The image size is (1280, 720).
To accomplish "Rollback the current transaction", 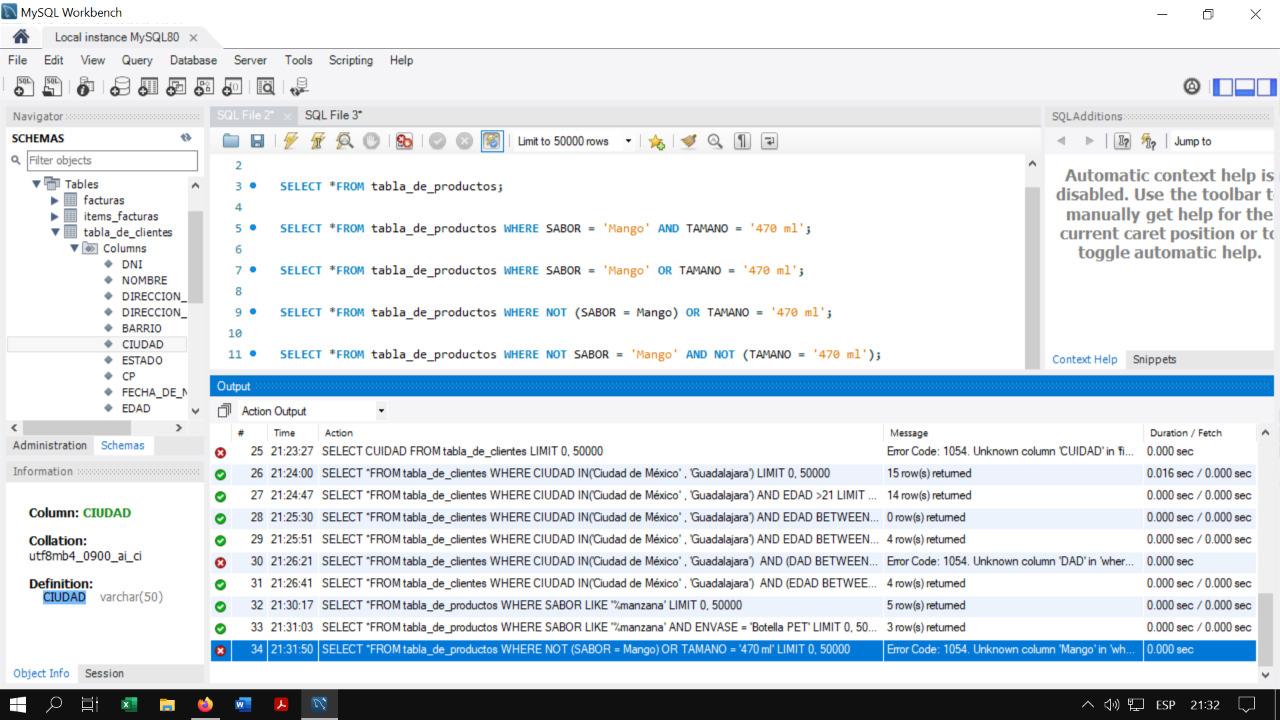I will [x=464, y=141].
